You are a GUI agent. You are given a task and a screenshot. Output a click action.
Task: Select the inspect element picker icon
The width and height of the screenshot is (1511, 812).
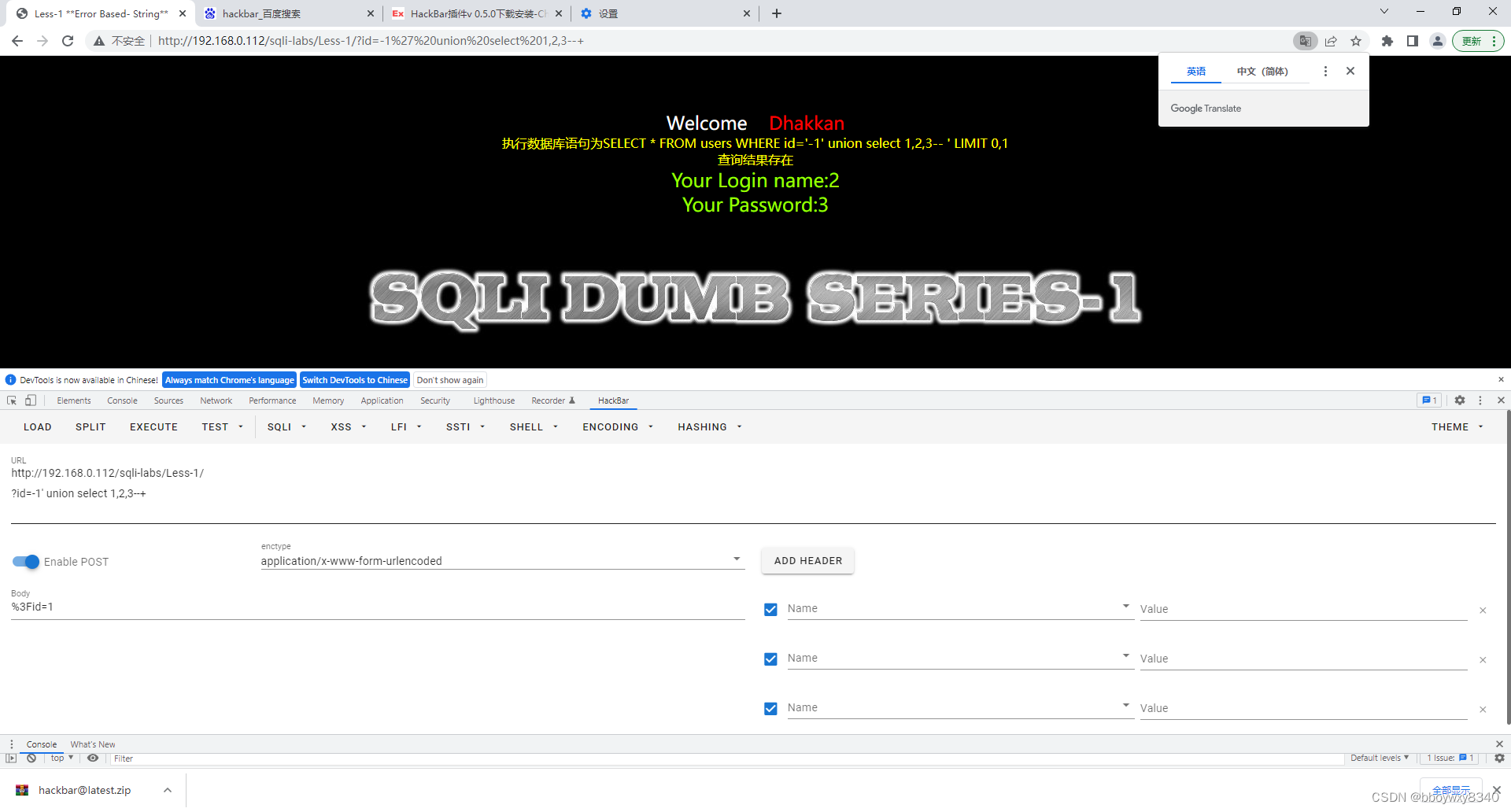pos(11,400)
